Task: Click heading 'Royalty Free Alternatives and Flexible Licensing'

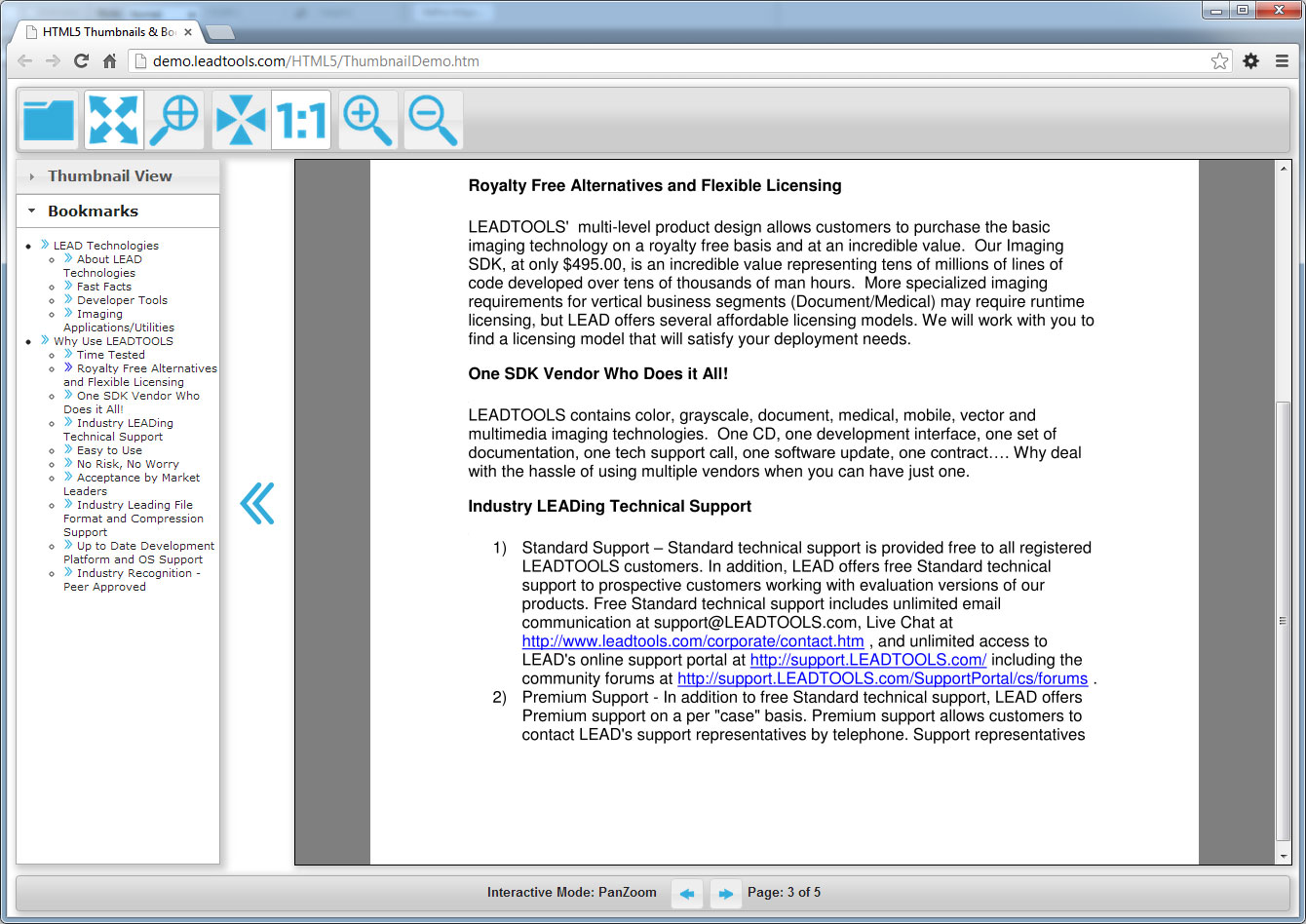Action: pyautogui.click(x=655, y=186)
